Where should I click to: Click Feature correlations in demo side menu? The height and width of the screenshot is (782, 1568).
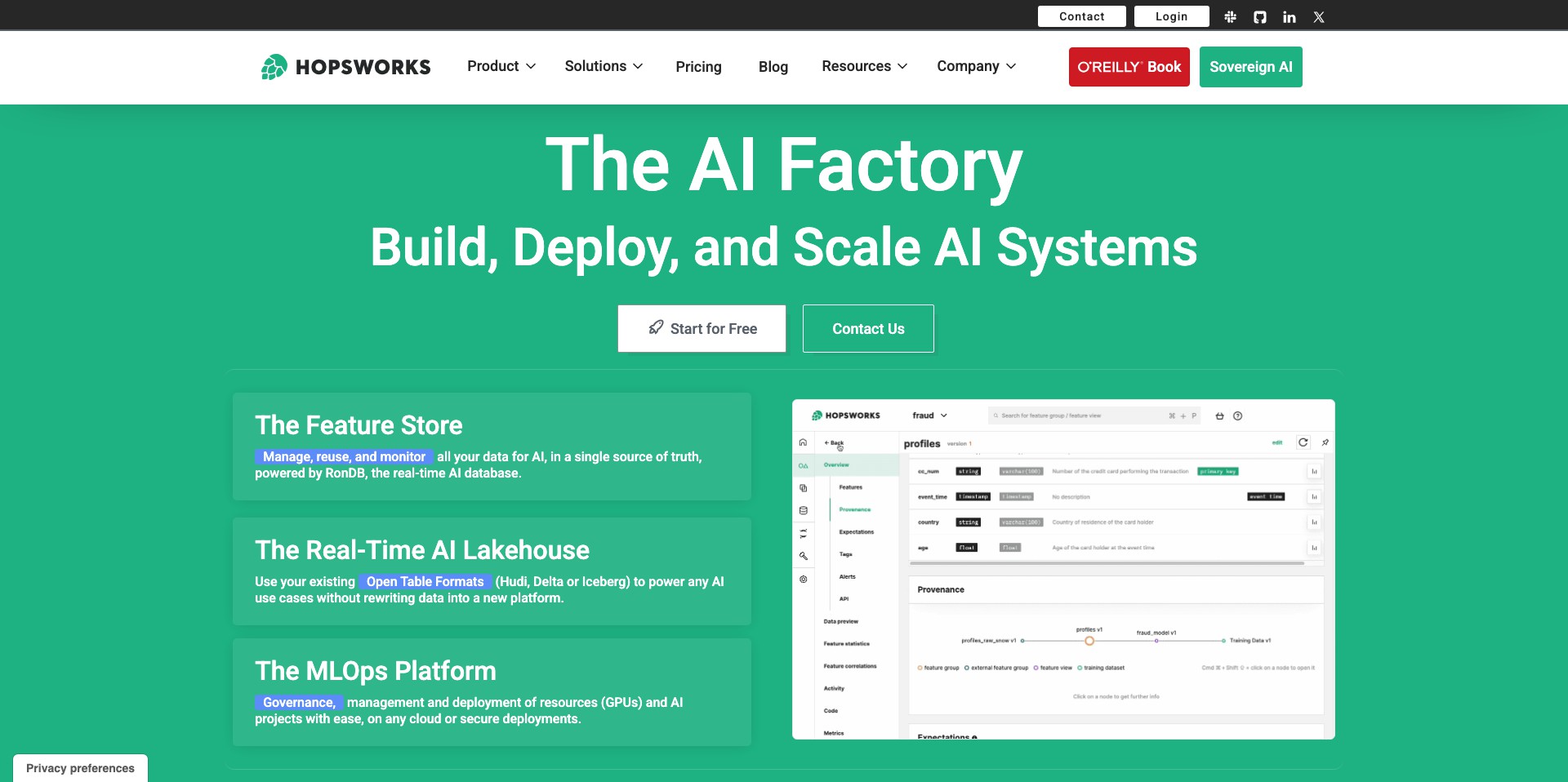(x=850, y=666)
